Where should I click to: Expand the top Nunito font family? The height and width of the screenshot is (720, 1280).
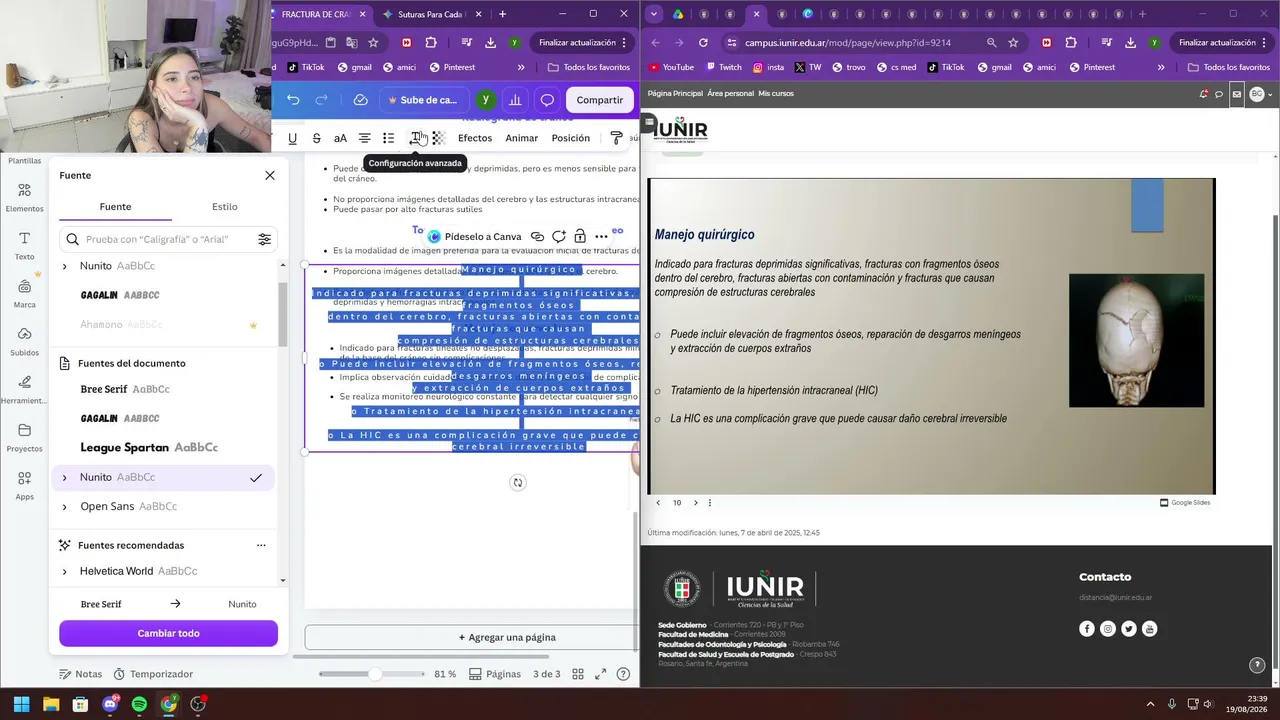tap(65, 266)
